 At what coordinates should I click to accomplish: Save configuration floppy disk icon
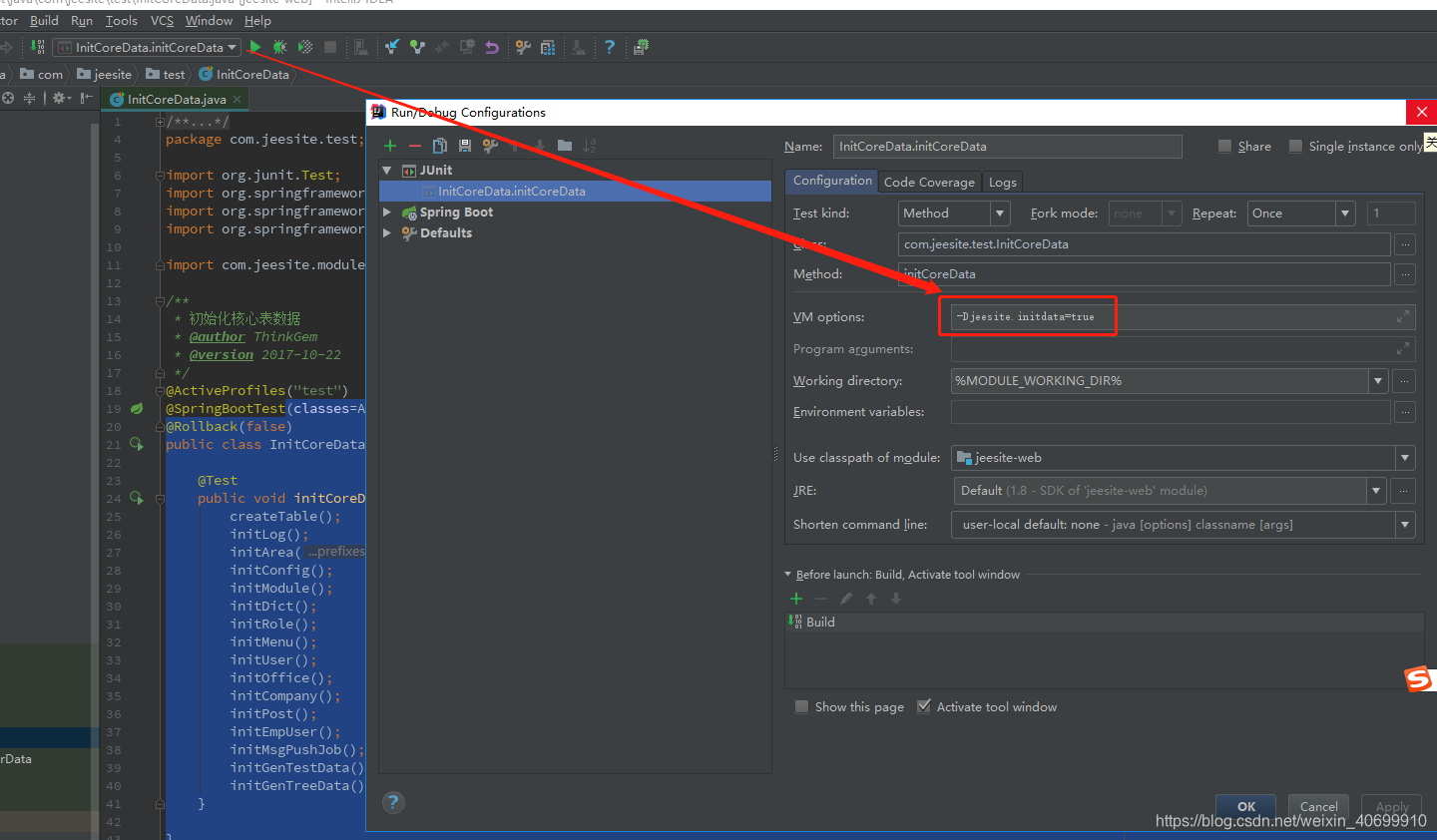point(465,146)
